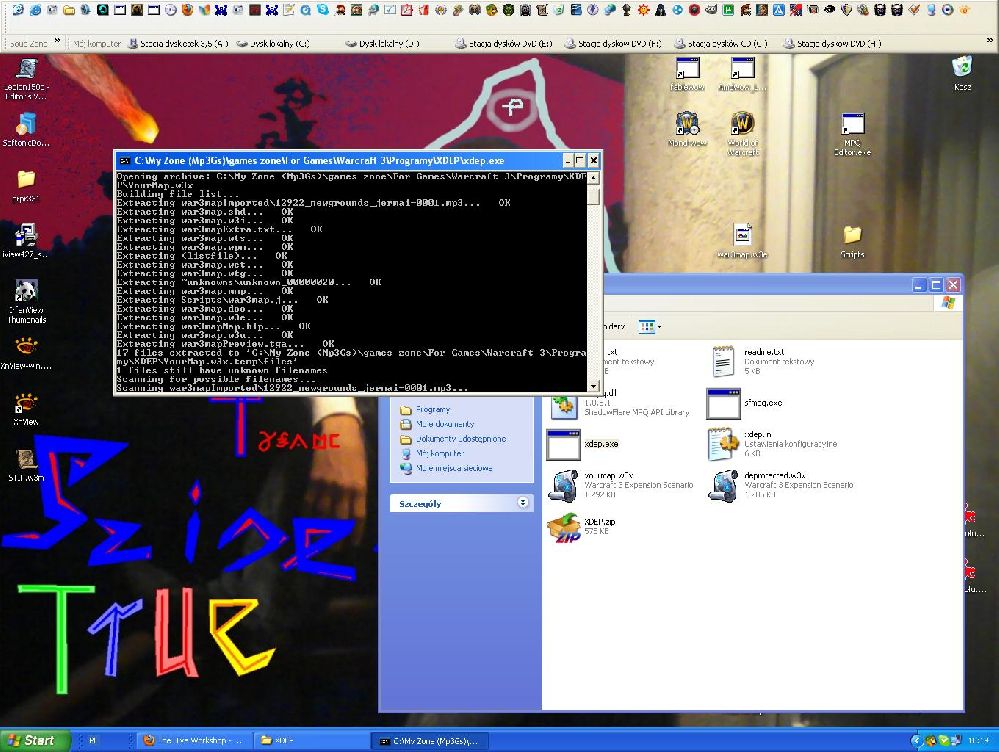Switch to XDE folder taskbar button
Viewport: 999px width, 752px height.
(310, 741)
